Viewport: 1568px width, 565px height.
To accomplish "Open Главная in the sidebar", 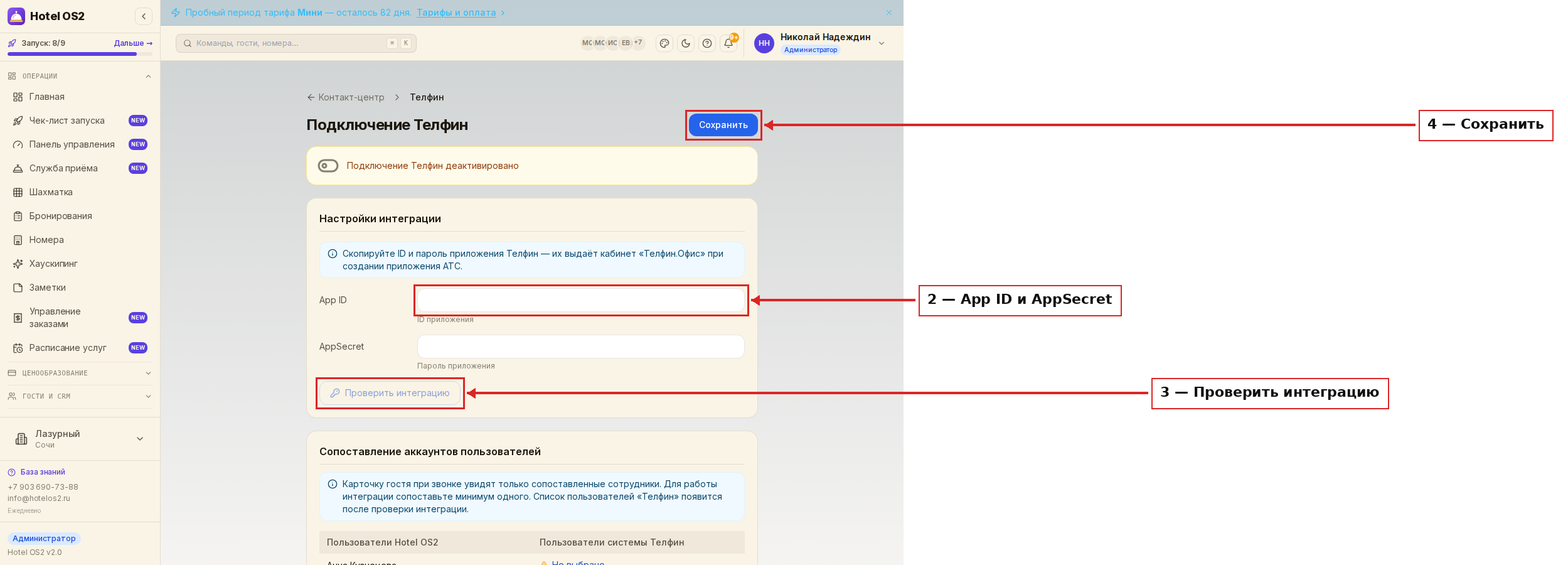I will point(80,97).
